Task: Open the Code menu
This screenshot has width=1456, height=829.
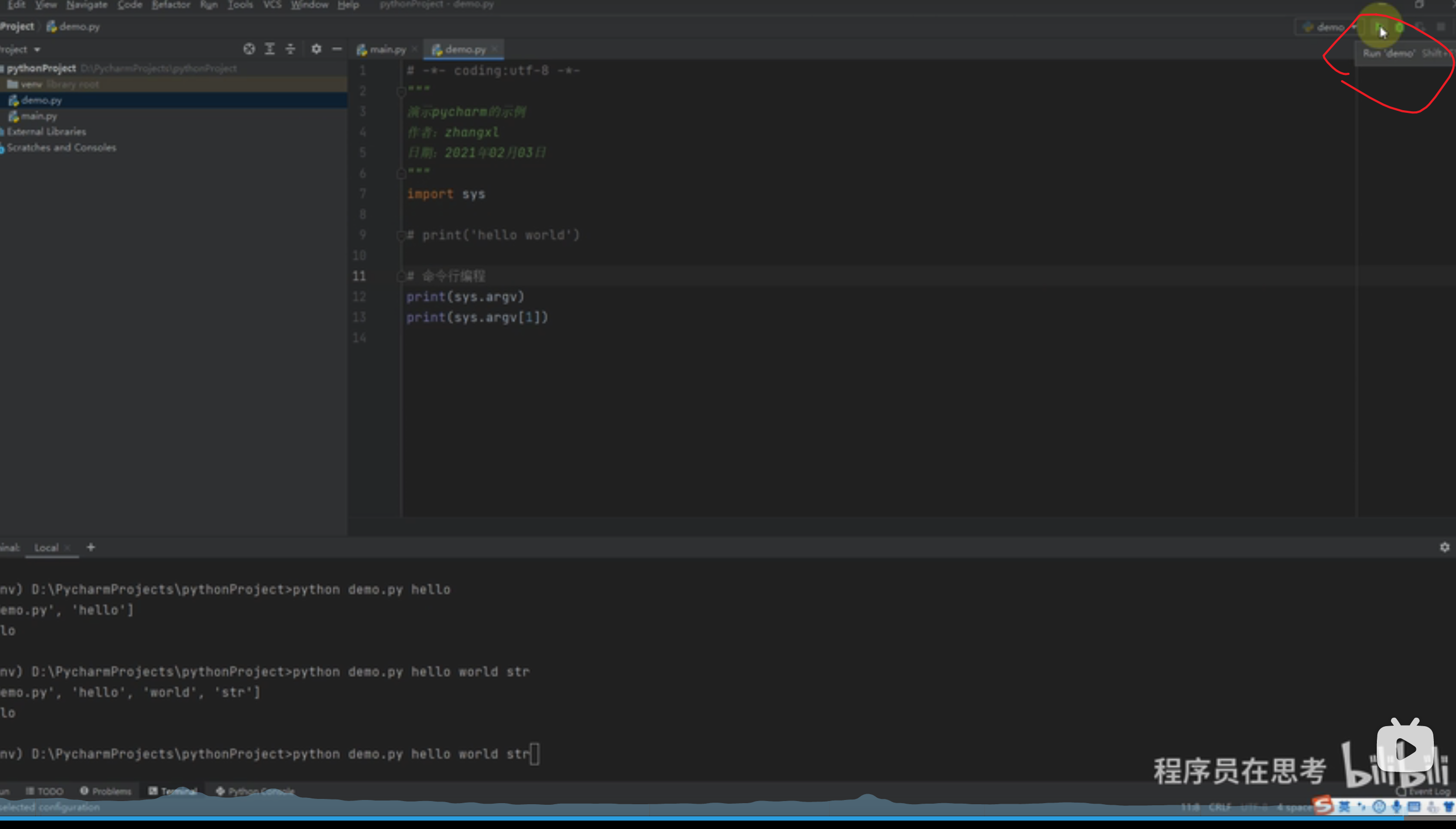Action: point(130,5)
